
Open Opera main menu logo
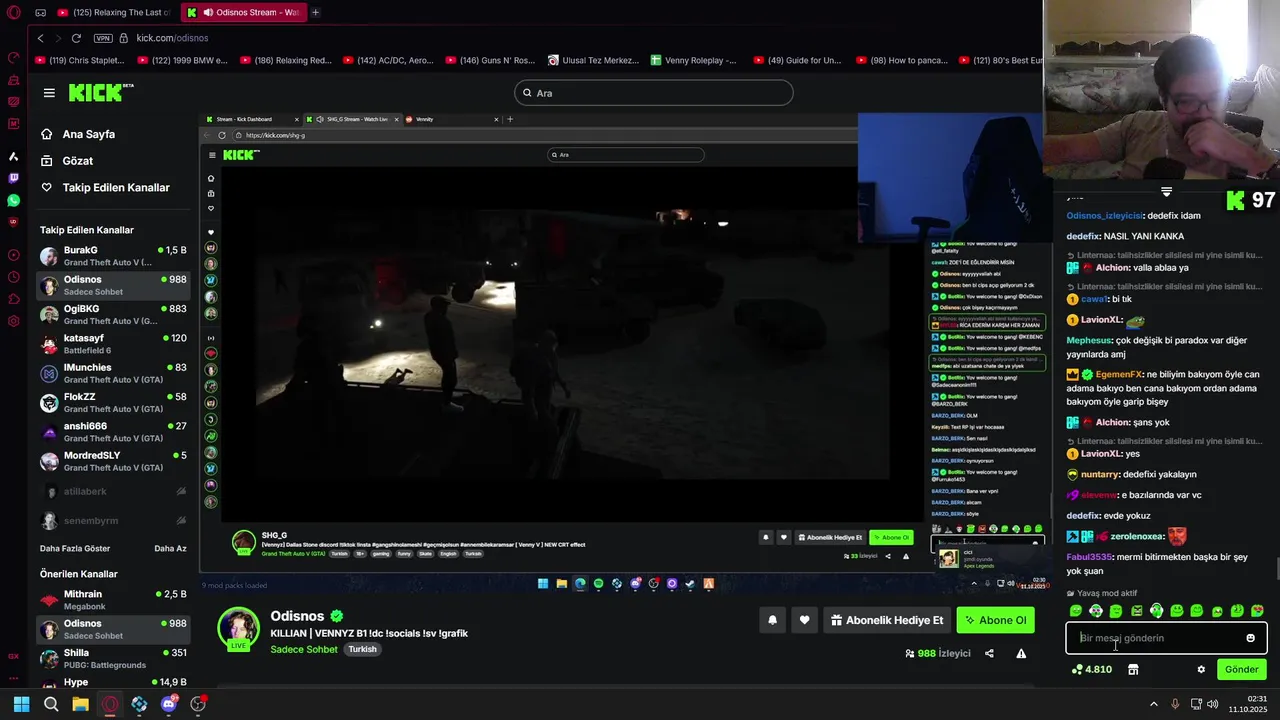(13, 12)
